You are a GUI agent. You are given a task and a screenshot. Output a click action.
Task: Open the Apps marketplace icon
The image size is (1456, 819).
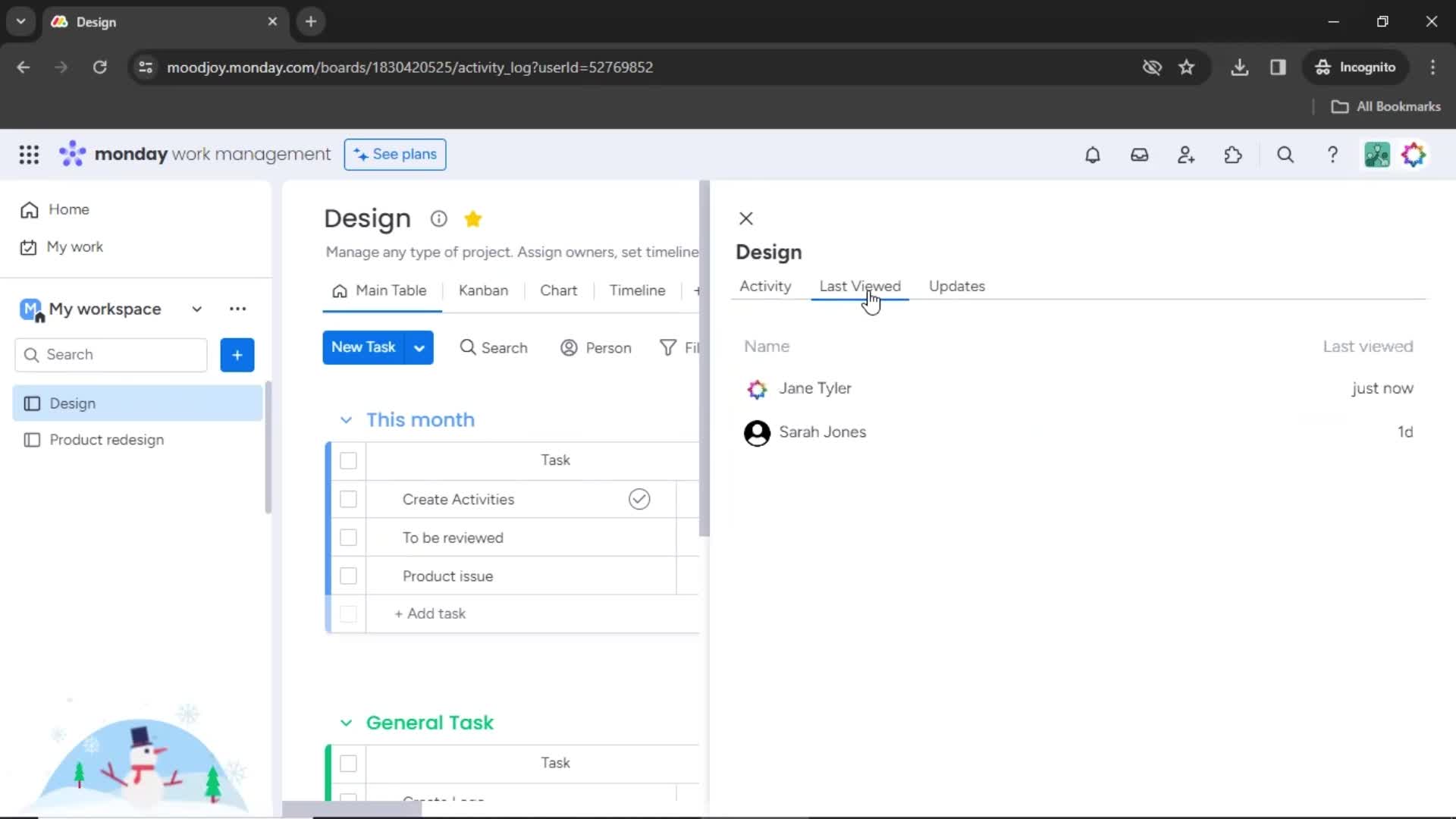(x=1233, y=155)
